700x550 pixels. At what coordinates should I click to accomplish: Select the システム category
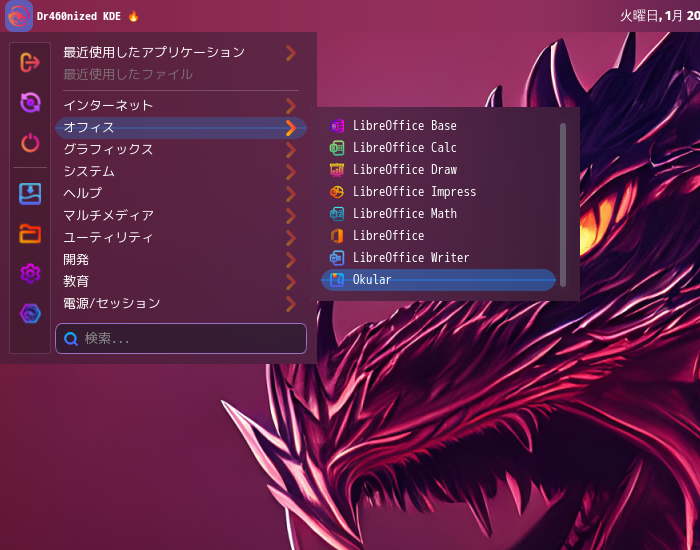[181, 171]
